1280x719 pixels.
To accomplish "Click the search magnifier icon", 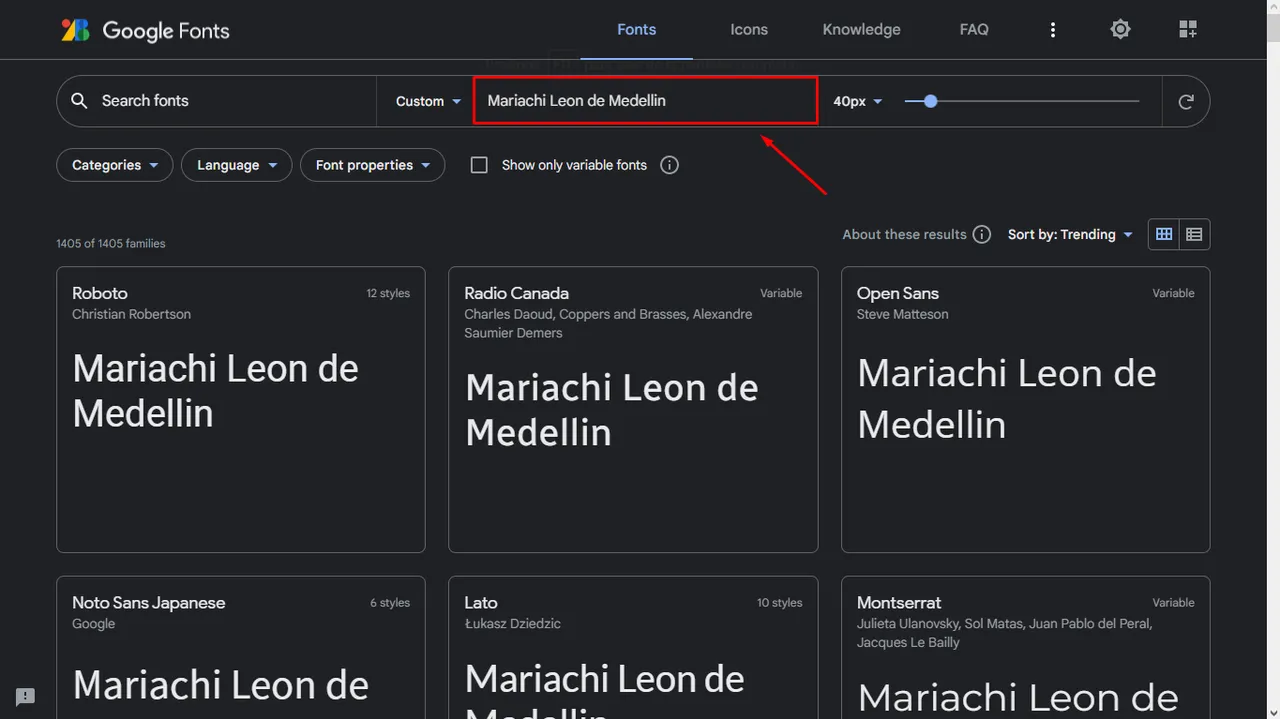I will [79, 101].
